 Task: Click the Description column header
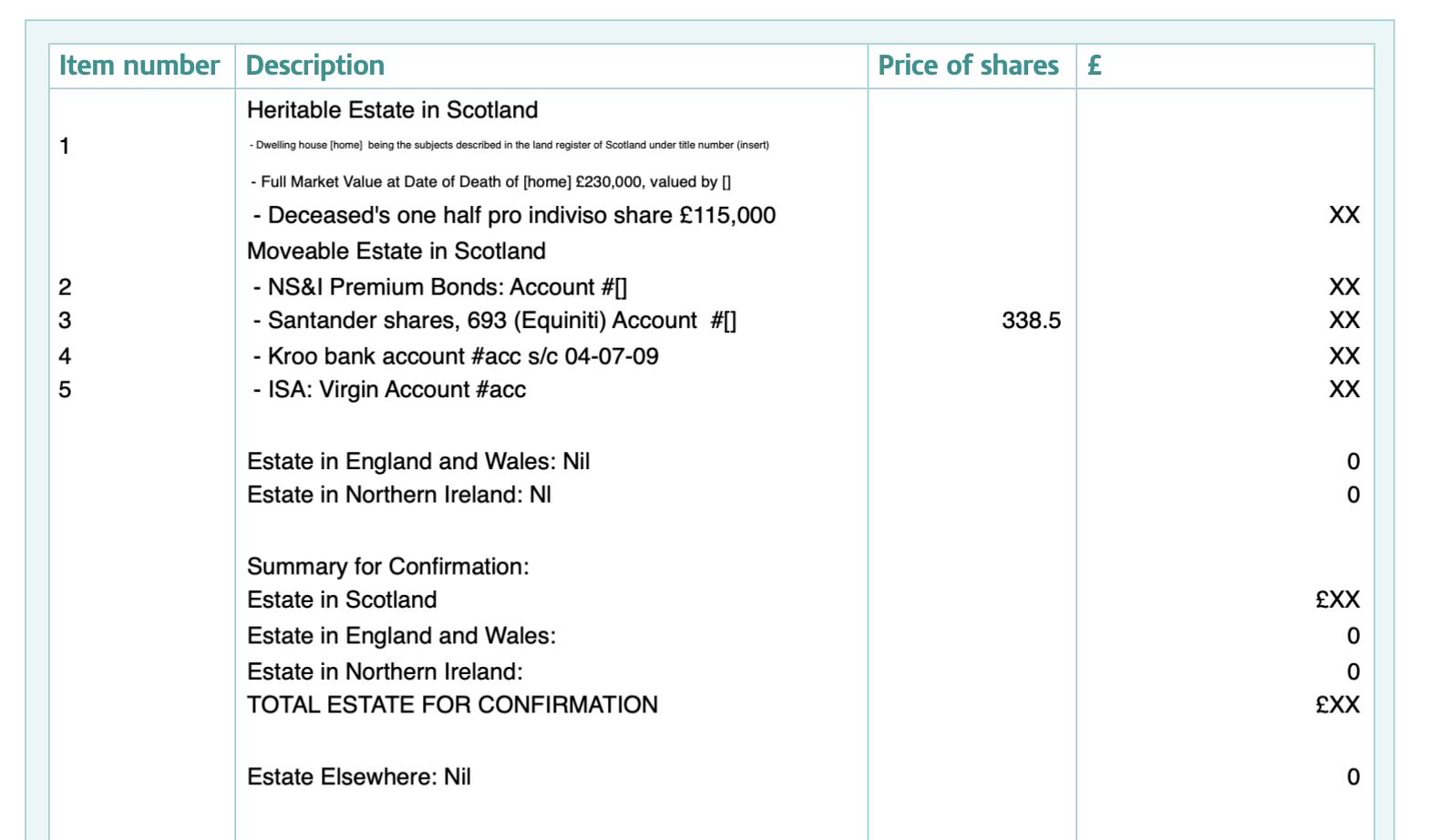click(x=315, y=66)
